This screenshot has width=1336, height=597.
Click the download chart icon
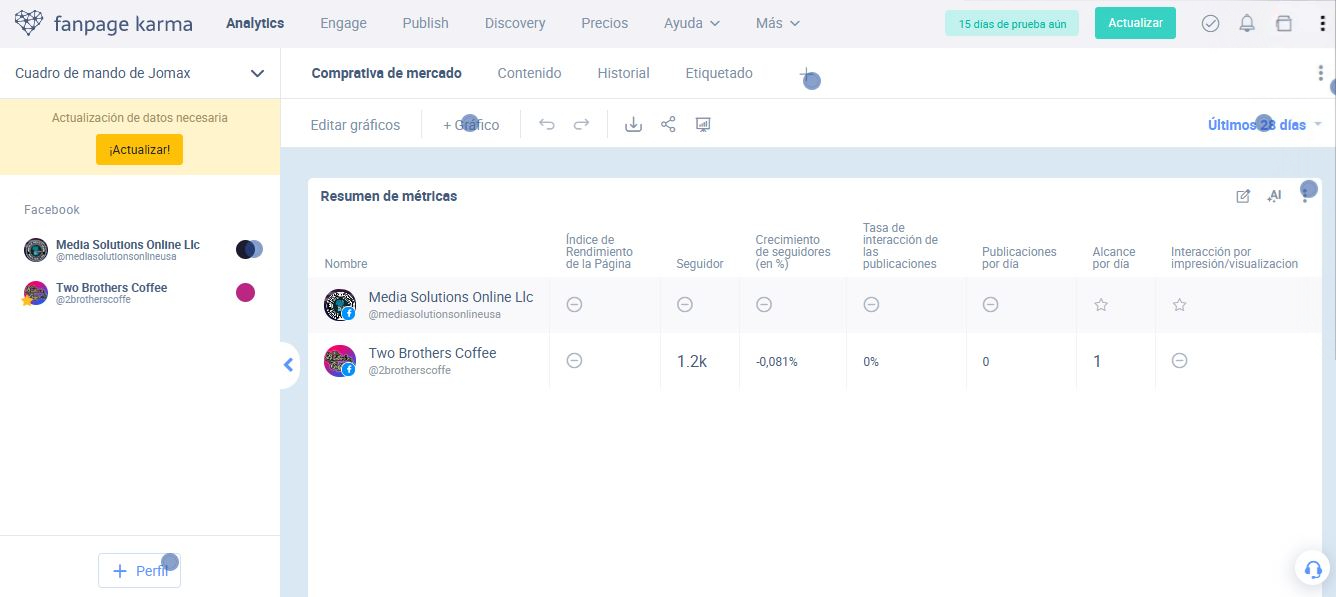pyautogui.click(x=633, y=125)
